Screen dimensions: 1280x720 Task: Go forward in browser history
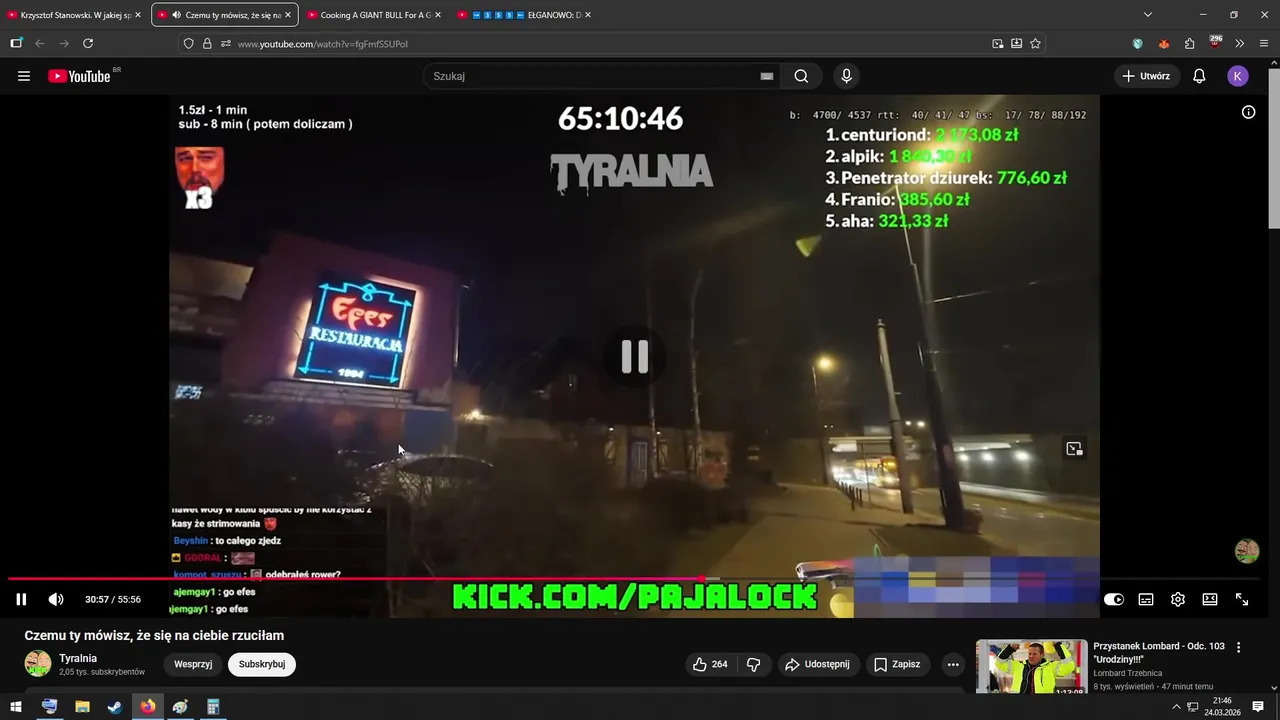pyautogui.click(x=64, y=43)
